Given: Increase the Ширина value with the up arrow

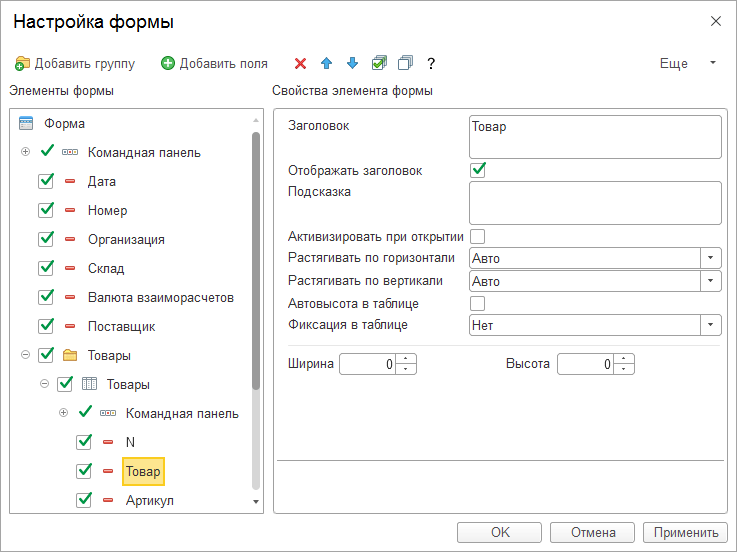Looking at the screenshot, I should coord(406,359).
